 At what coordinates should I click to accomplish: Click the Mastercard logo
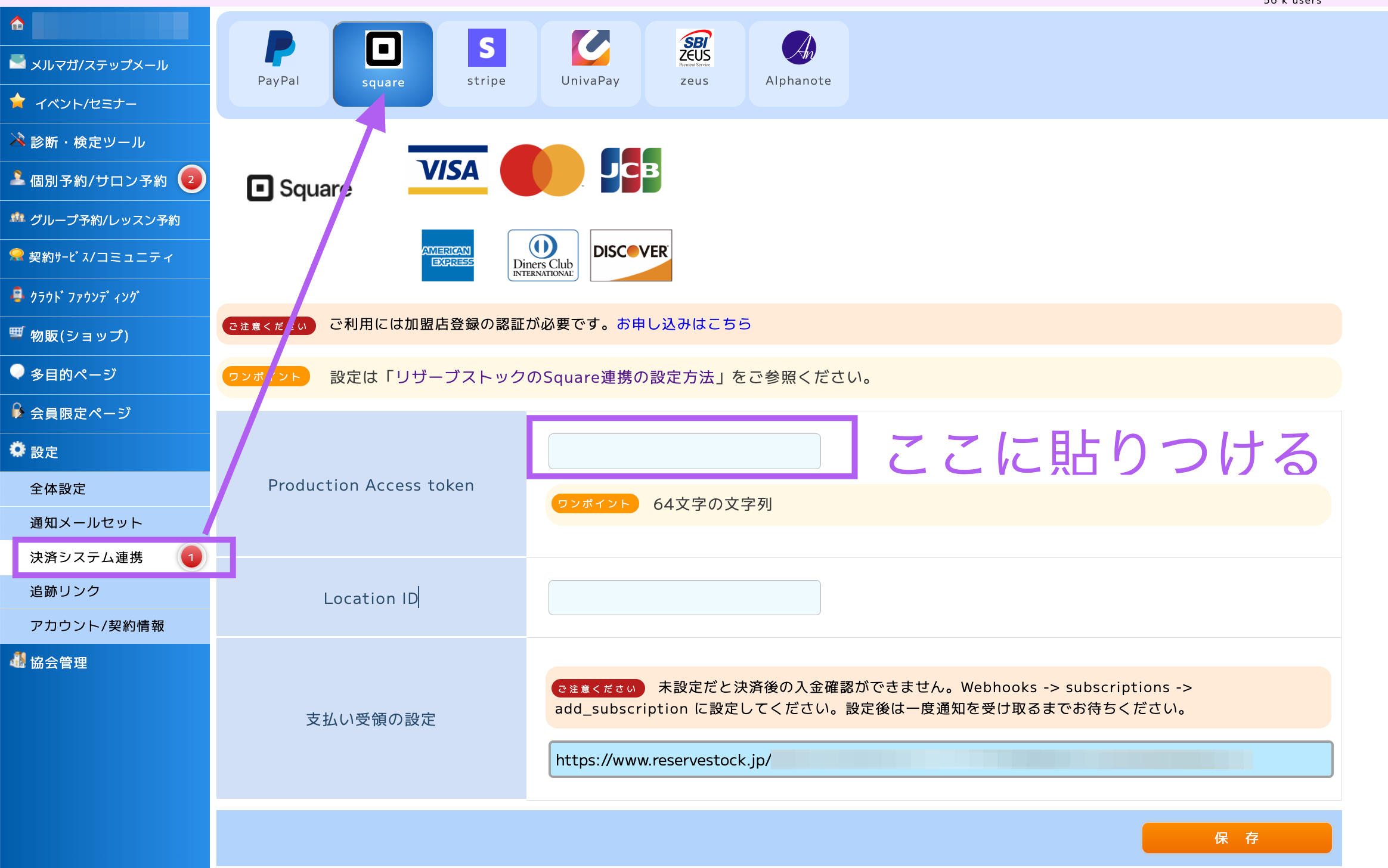coord(542,170)
